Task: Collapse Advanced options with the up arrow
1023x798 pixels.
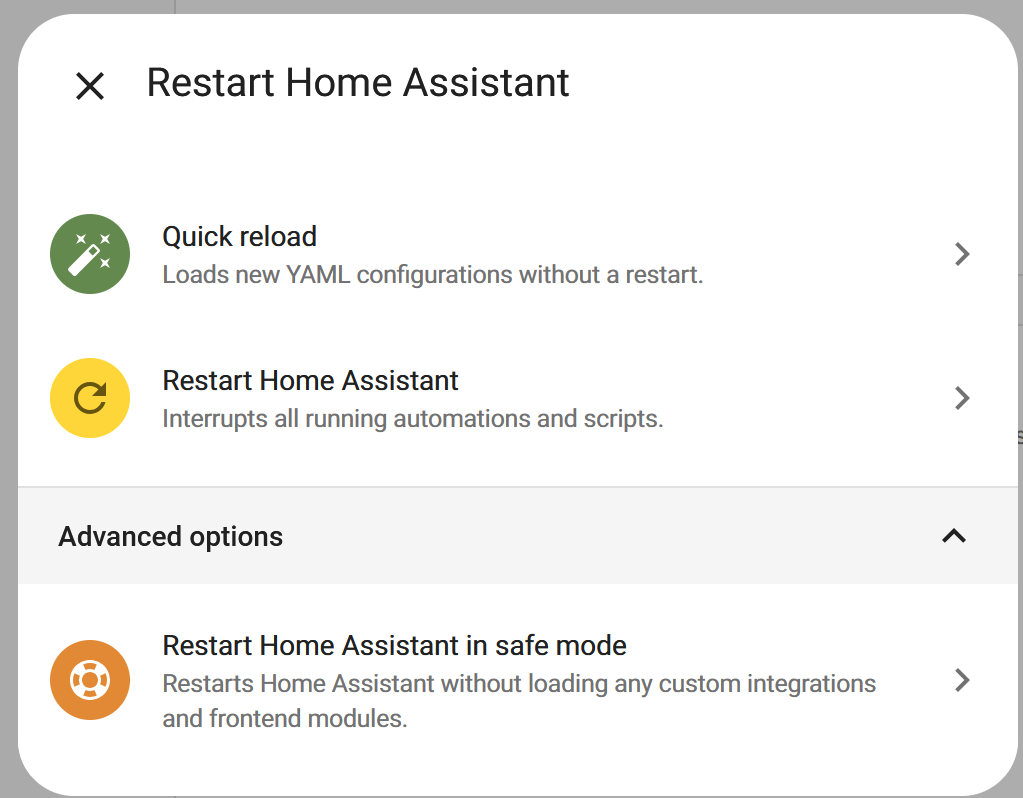Action: click(954, 536)
